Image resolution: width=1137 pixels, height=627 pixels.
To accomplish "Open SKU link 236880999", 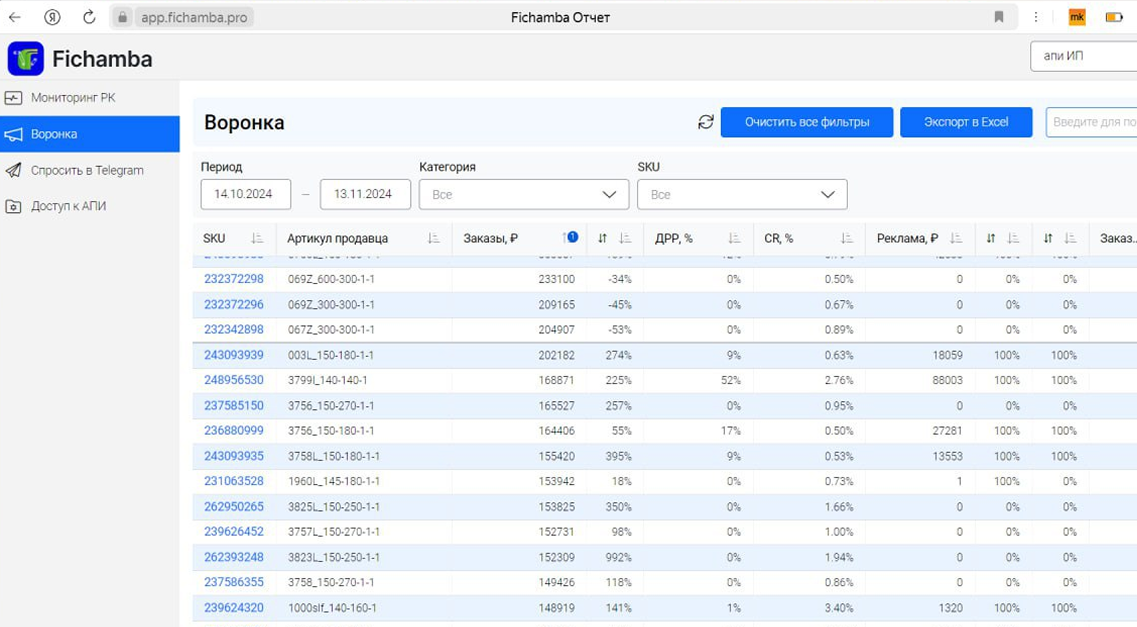I will tap(233, 431).
